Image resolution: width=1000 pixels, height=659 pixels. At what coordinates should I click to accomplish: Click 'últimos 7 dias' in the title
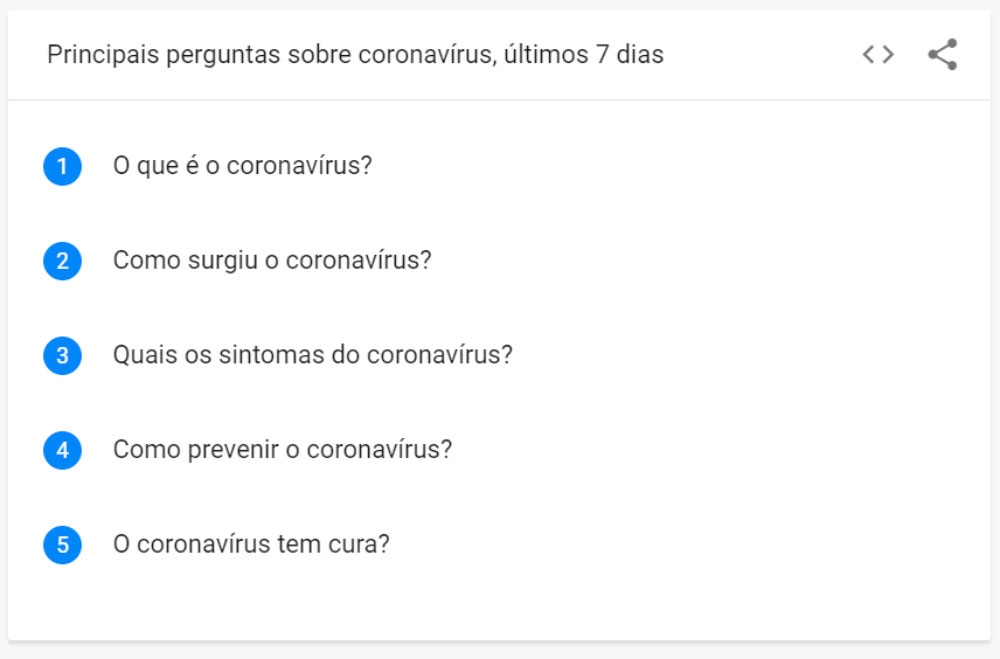click(584, 54)
